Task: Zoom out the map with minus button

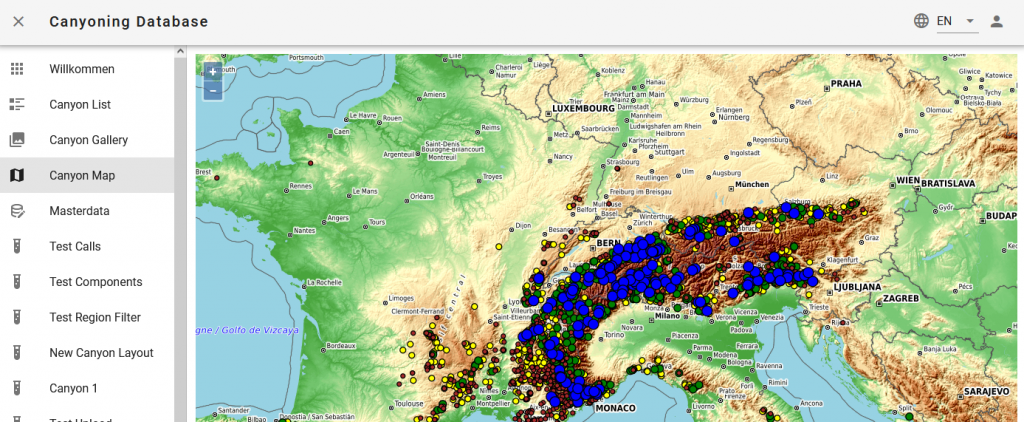Action: pos(213,90)
